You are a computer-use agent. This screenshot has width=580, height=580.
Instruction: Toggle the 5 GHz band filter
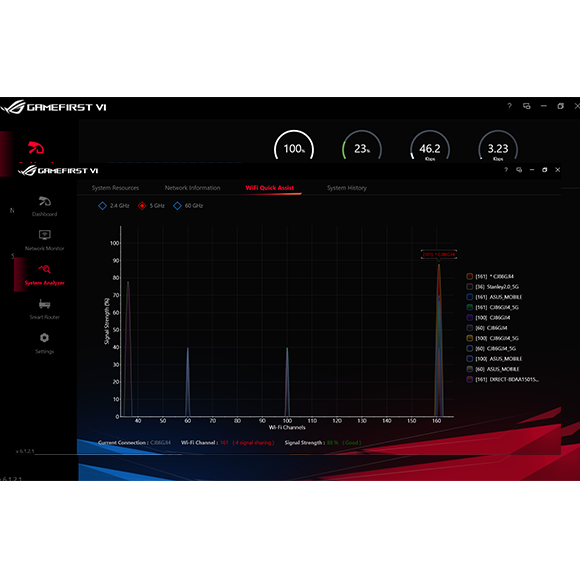(x=151, y=206)
